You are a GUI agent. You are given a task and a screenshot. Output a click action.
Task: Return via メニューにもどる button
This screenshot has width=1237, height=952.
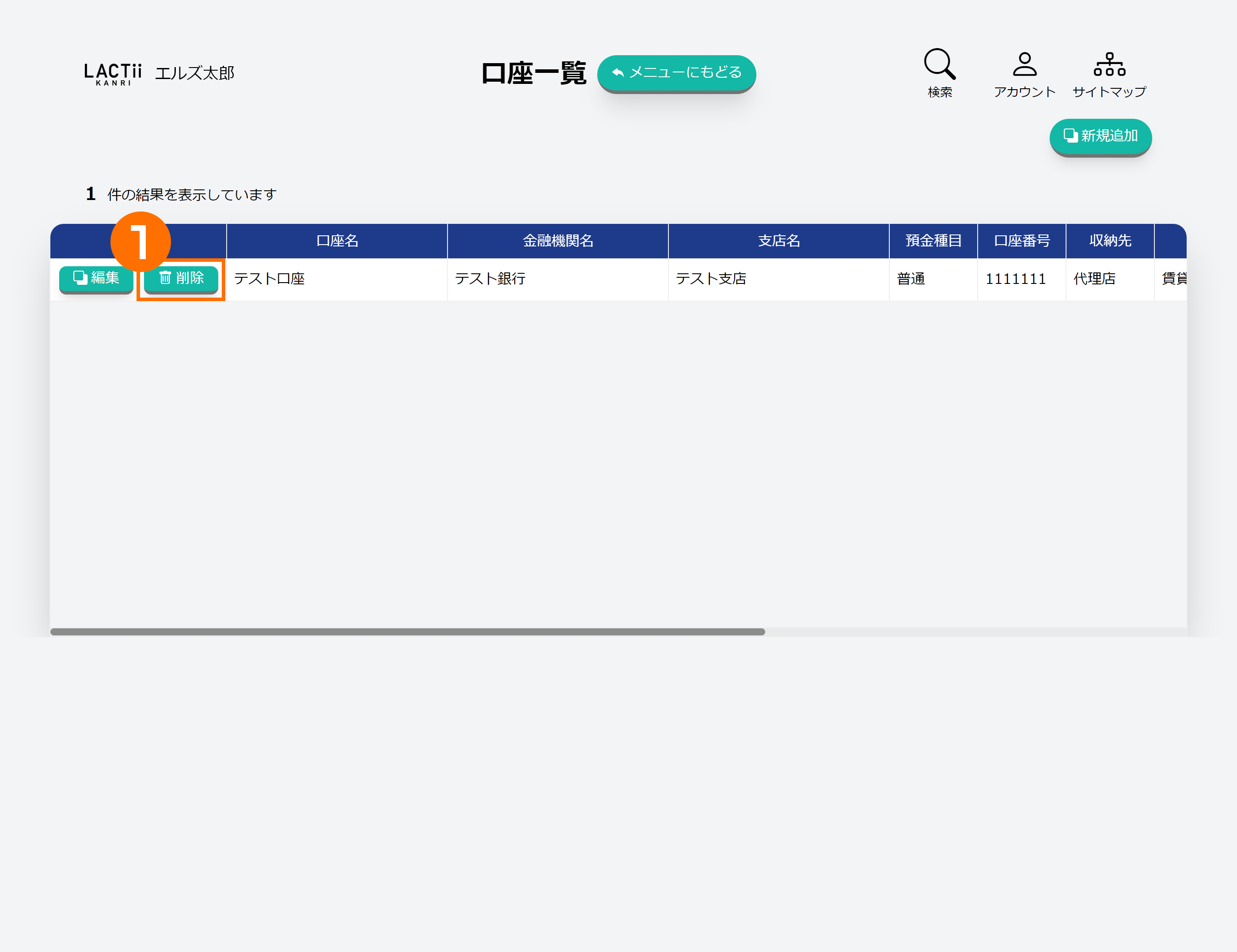[676, 73]
